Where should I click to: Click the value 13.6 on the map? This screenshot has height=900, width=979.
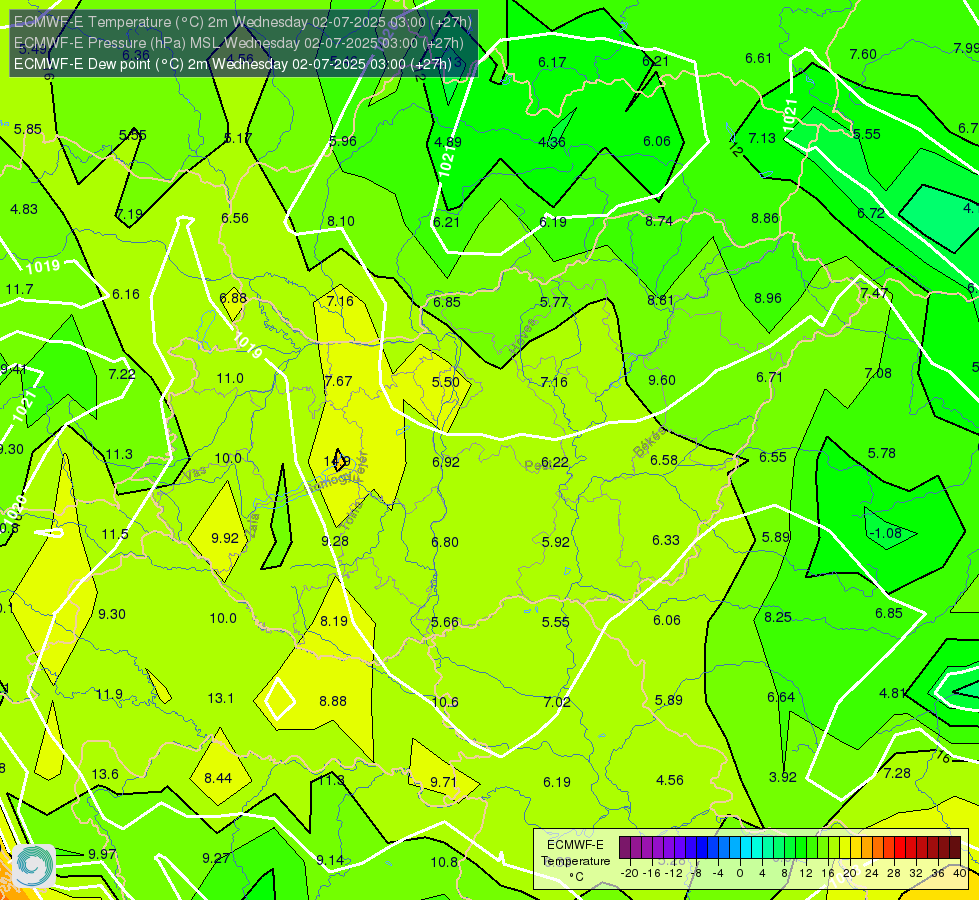pos(105,774)
